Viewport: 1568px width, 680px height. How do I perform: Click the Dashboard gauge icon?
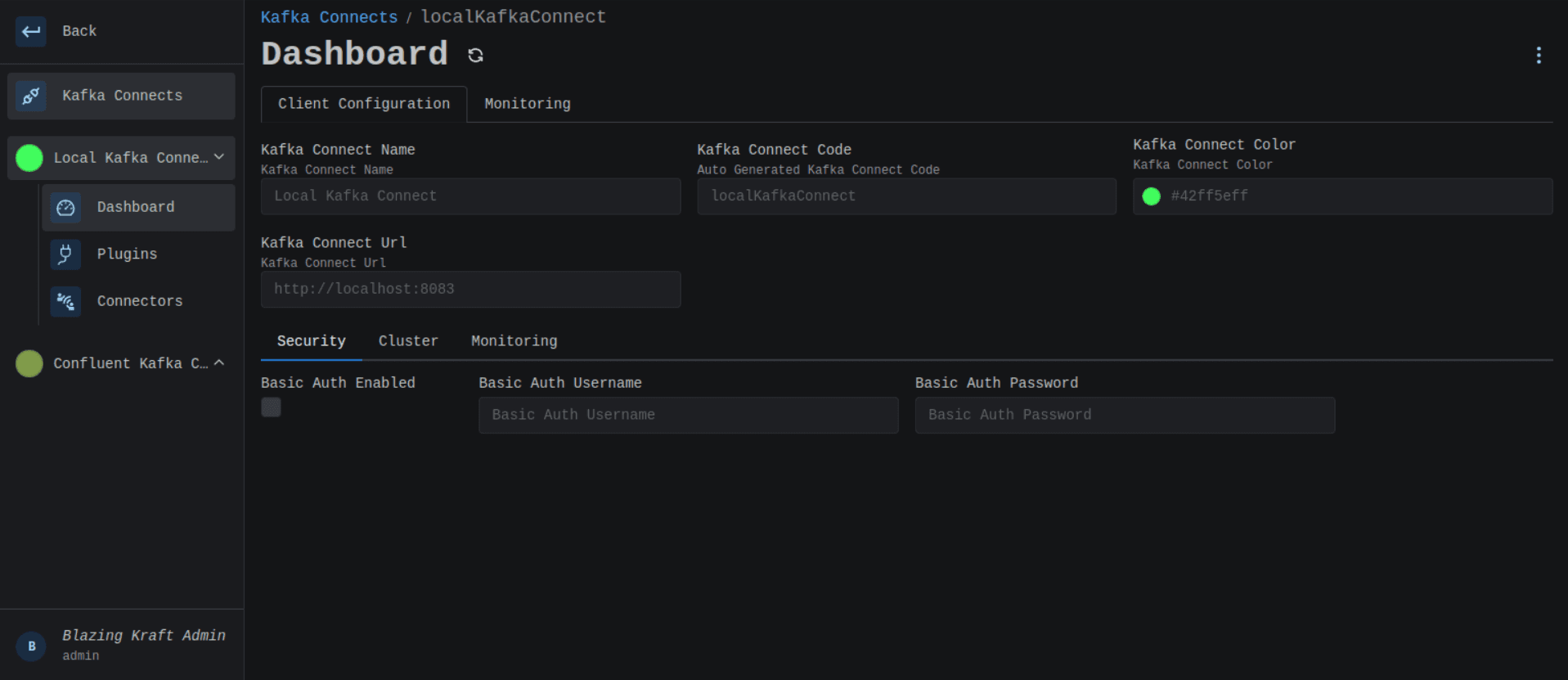click(x=65, y=208)
